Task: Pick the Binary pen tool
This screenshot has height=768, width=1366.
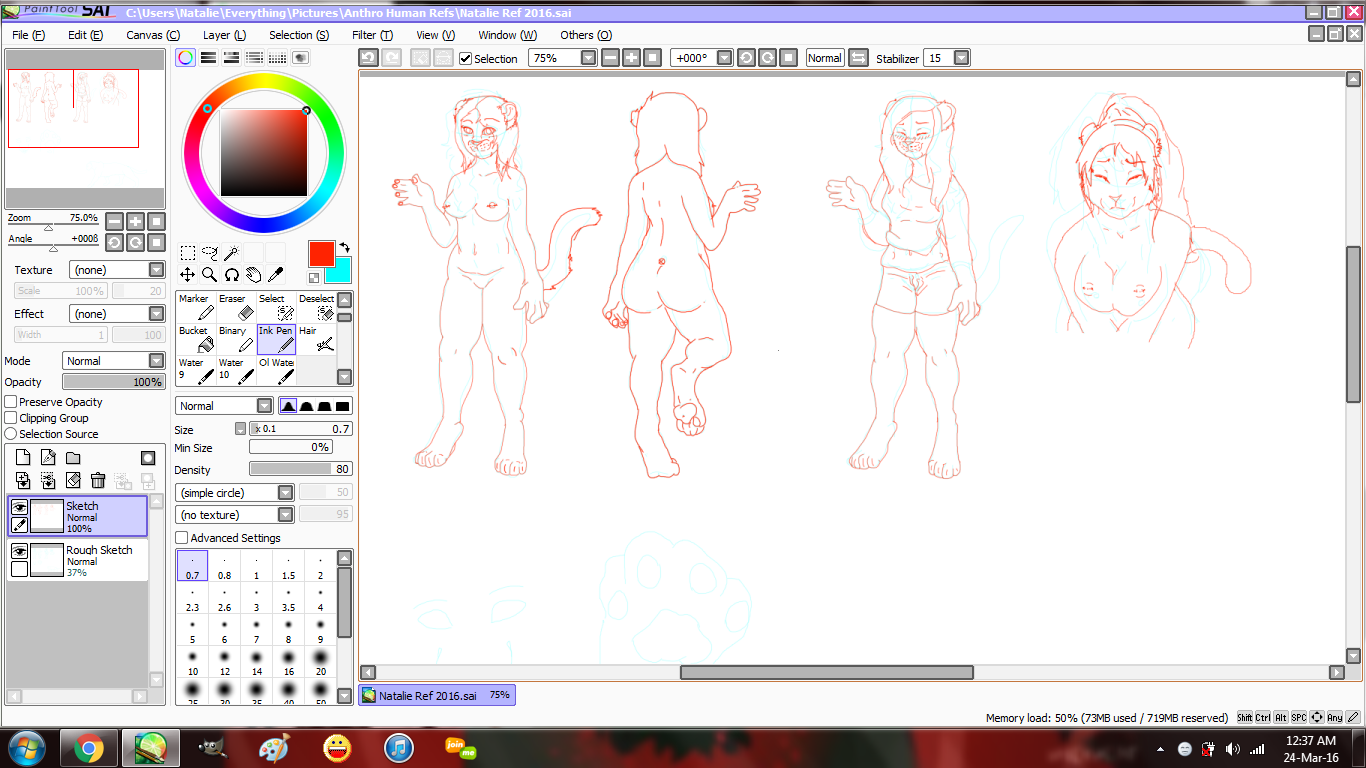Action: (236, 339)
